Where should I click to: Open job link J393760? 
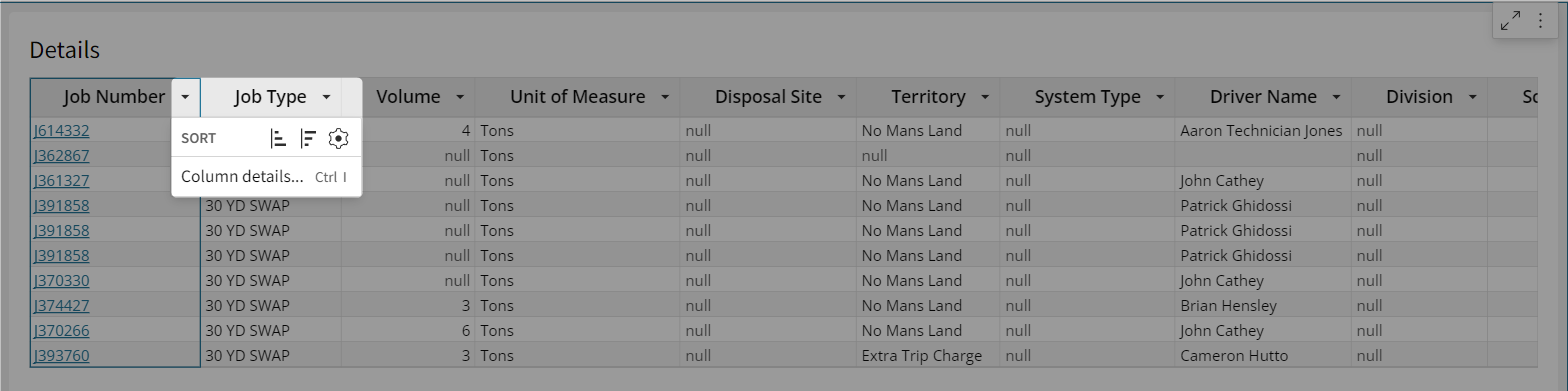pos(62,356)
